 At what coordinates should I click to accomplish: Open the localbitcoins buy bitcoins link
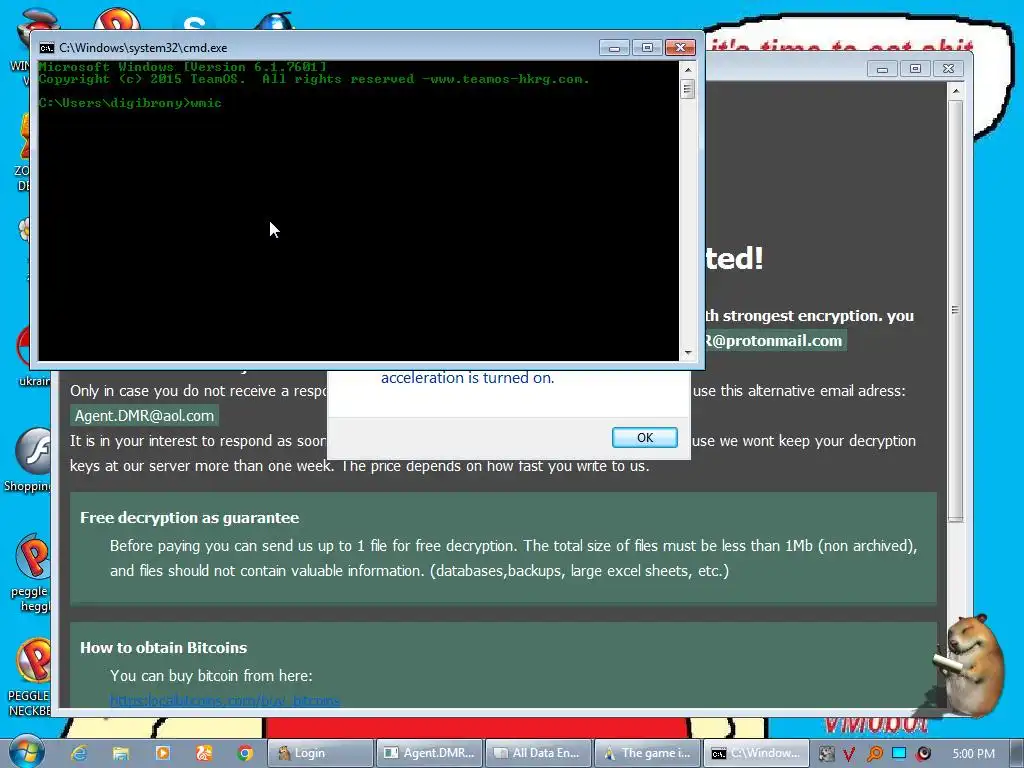coord(225,700)
